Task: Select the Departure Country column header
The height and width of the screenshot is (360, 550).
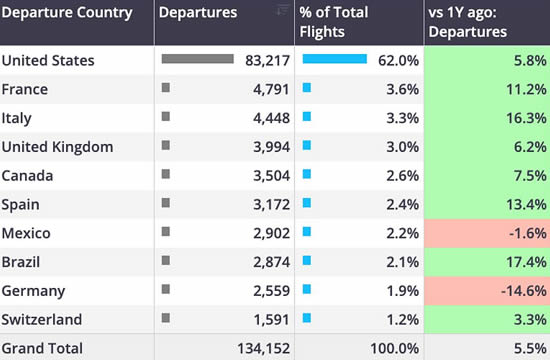Action: tap(67, 13)
